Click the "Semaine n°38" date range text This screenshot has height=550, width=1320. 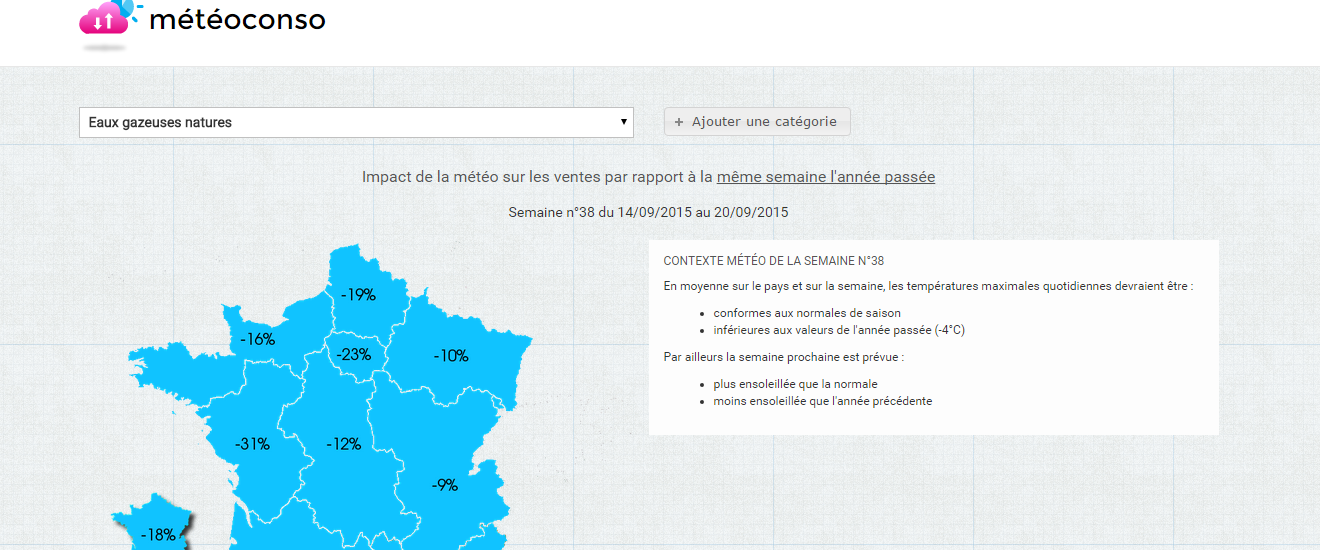click(x=648, y=212)
